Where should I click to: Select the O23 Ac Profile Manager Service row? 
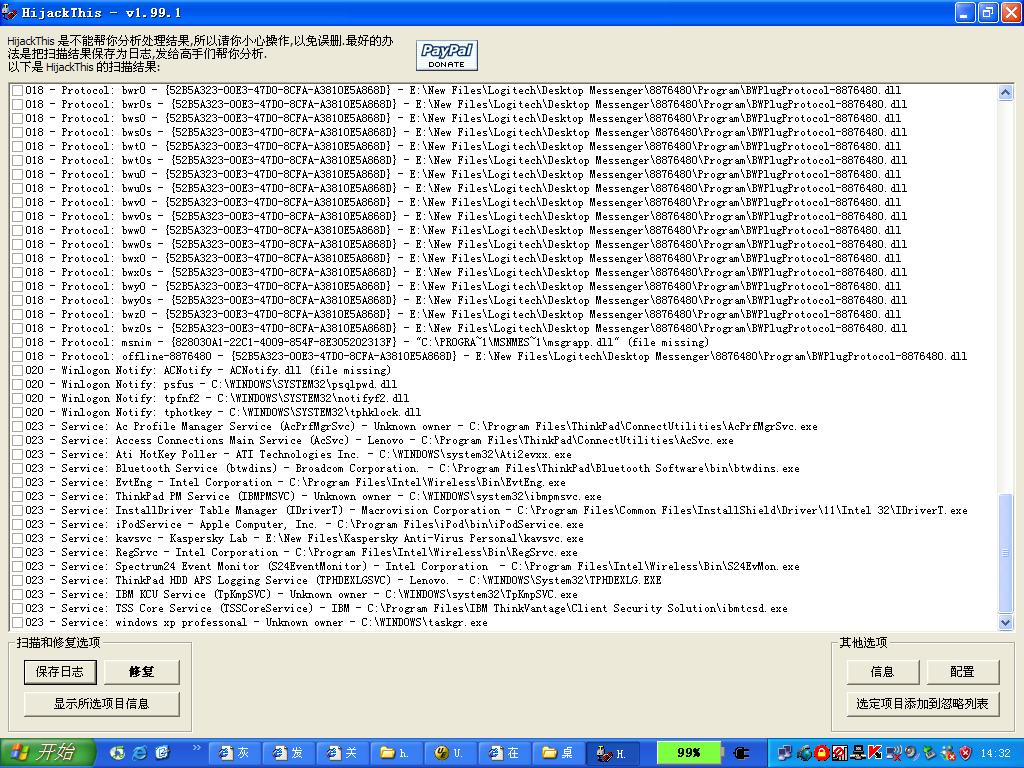(x=421, y=426)
